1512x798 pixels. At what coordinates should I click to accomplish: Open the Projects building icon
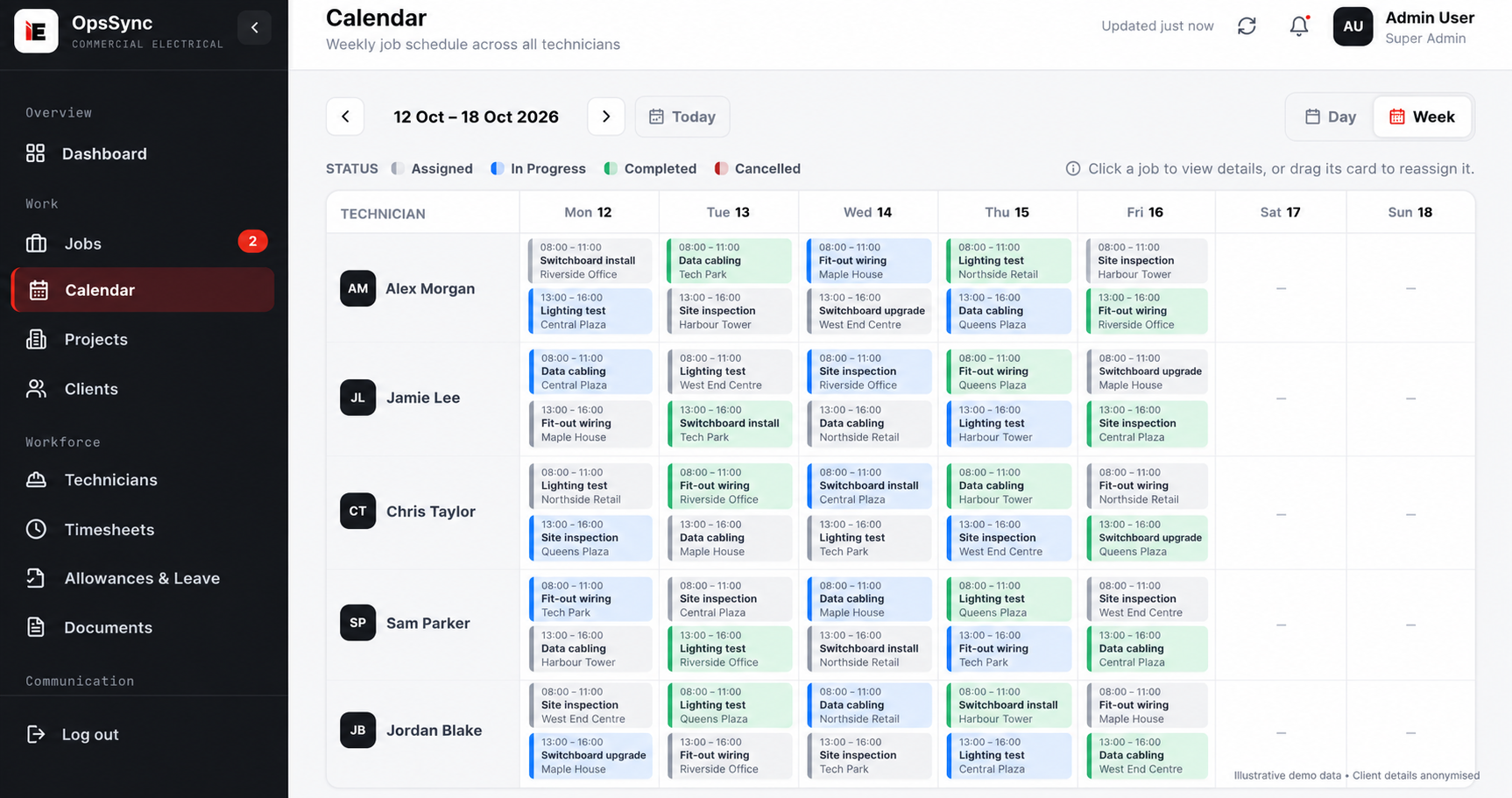coord(36,339)
